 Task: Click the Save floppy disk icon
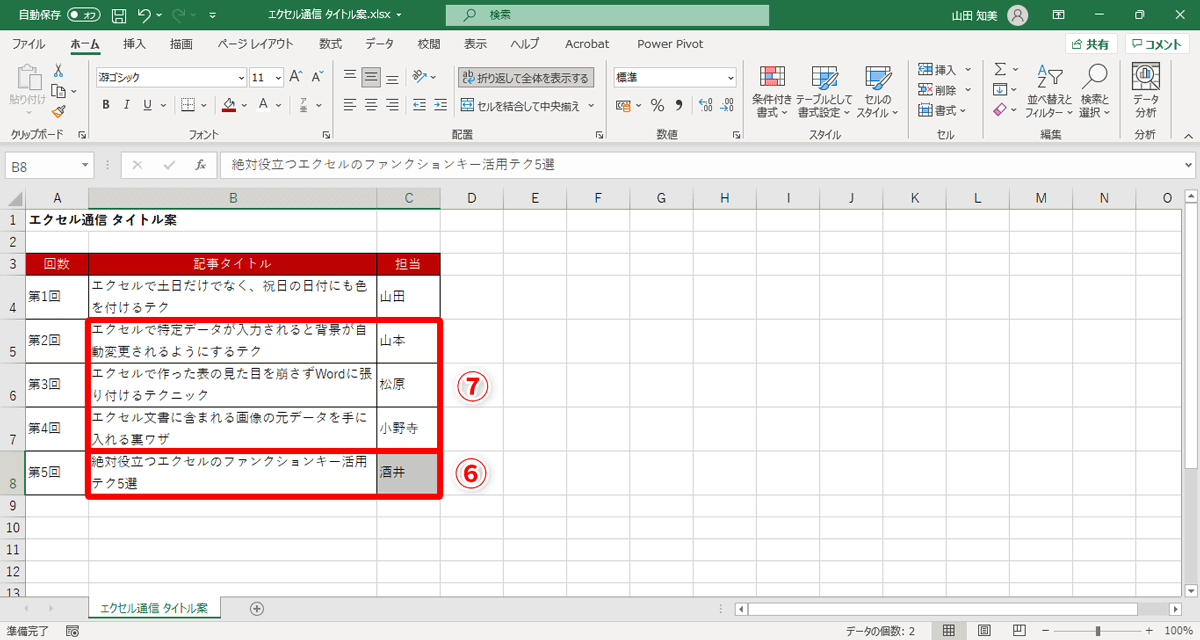[119, 15]
